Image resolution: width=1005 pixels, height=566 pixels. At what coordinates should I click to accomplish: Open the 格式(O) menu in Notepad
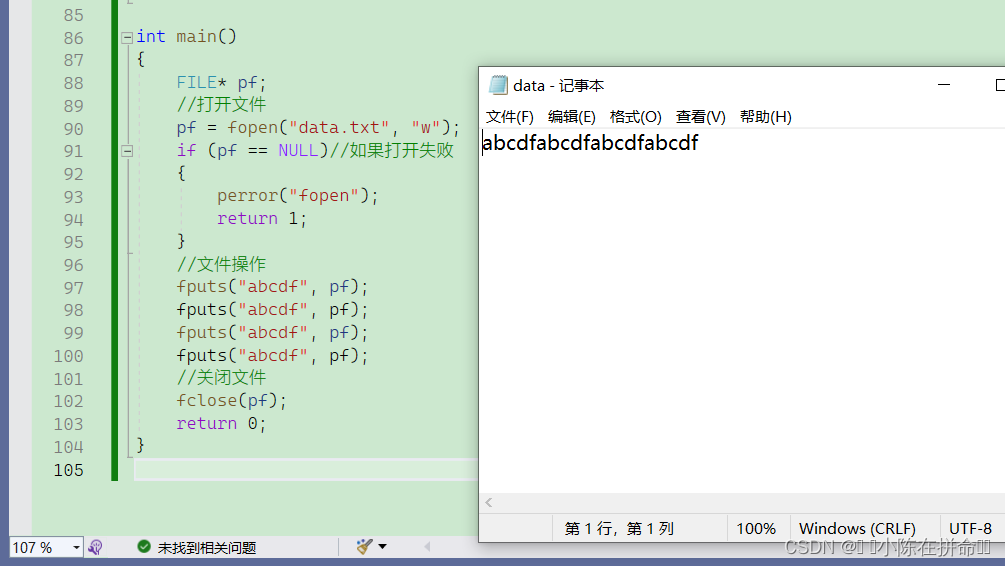pos(635,117)
